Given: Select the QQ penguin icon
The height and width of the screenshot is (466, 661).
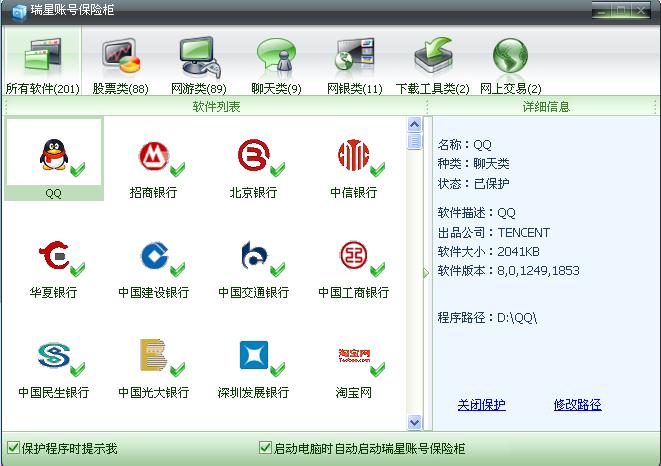Looking at the screenshot, I should (x=54, y=155).
